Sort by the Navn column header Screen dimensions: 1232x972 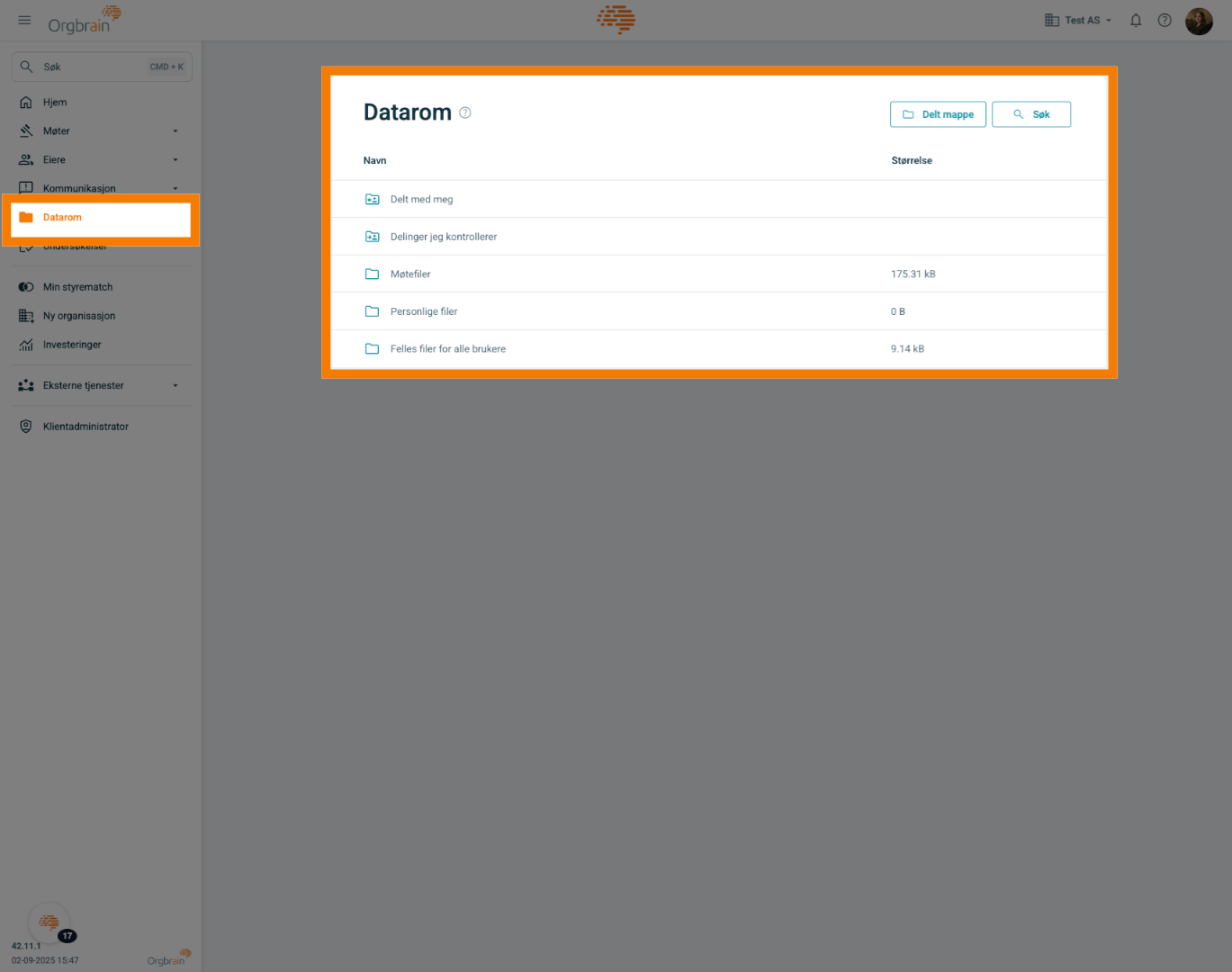[x=374, y=160]
